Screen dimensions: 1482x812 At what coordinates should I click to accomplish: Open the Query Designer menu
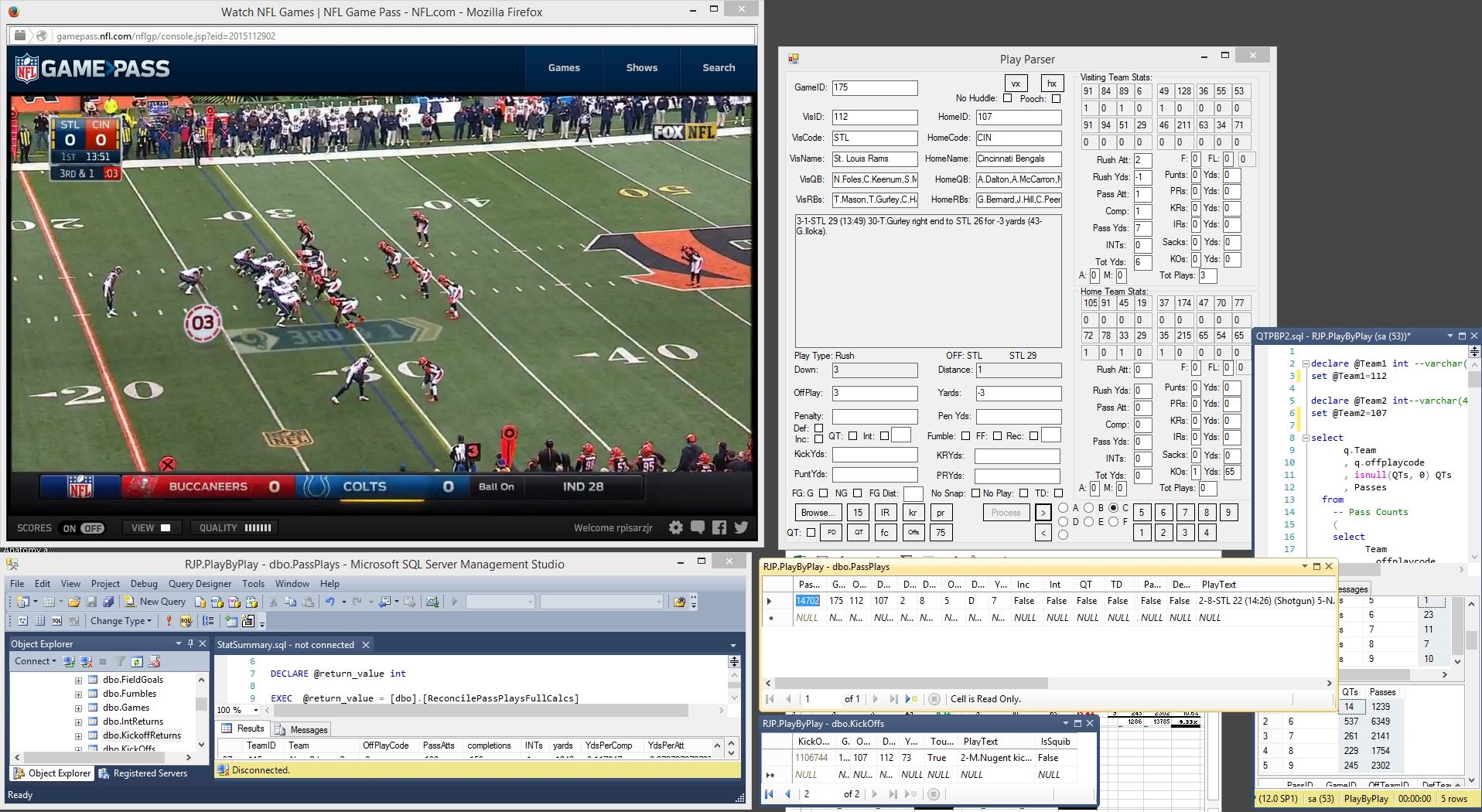click(200, 584)
